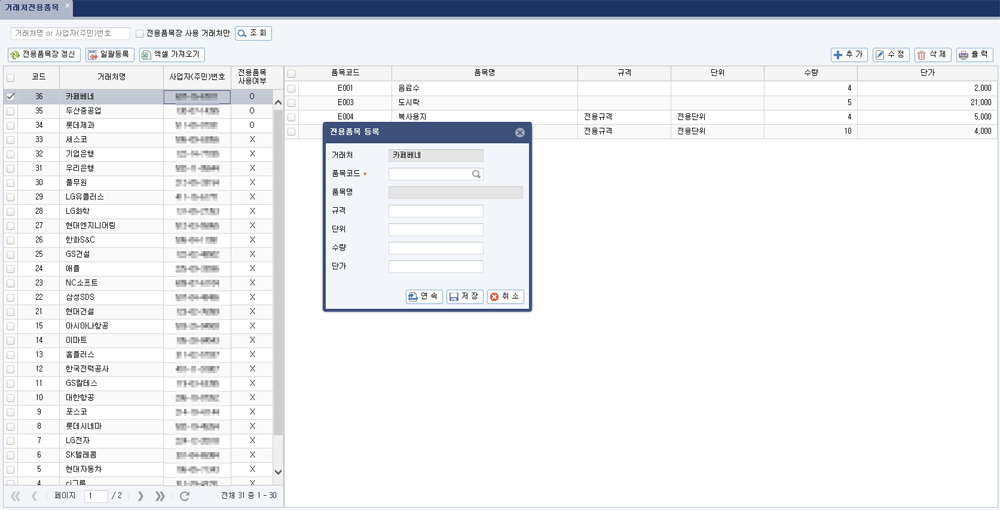The image size is (1000, 510).
Task: Click price cell 21,000
Action: [x=928, y=103]
